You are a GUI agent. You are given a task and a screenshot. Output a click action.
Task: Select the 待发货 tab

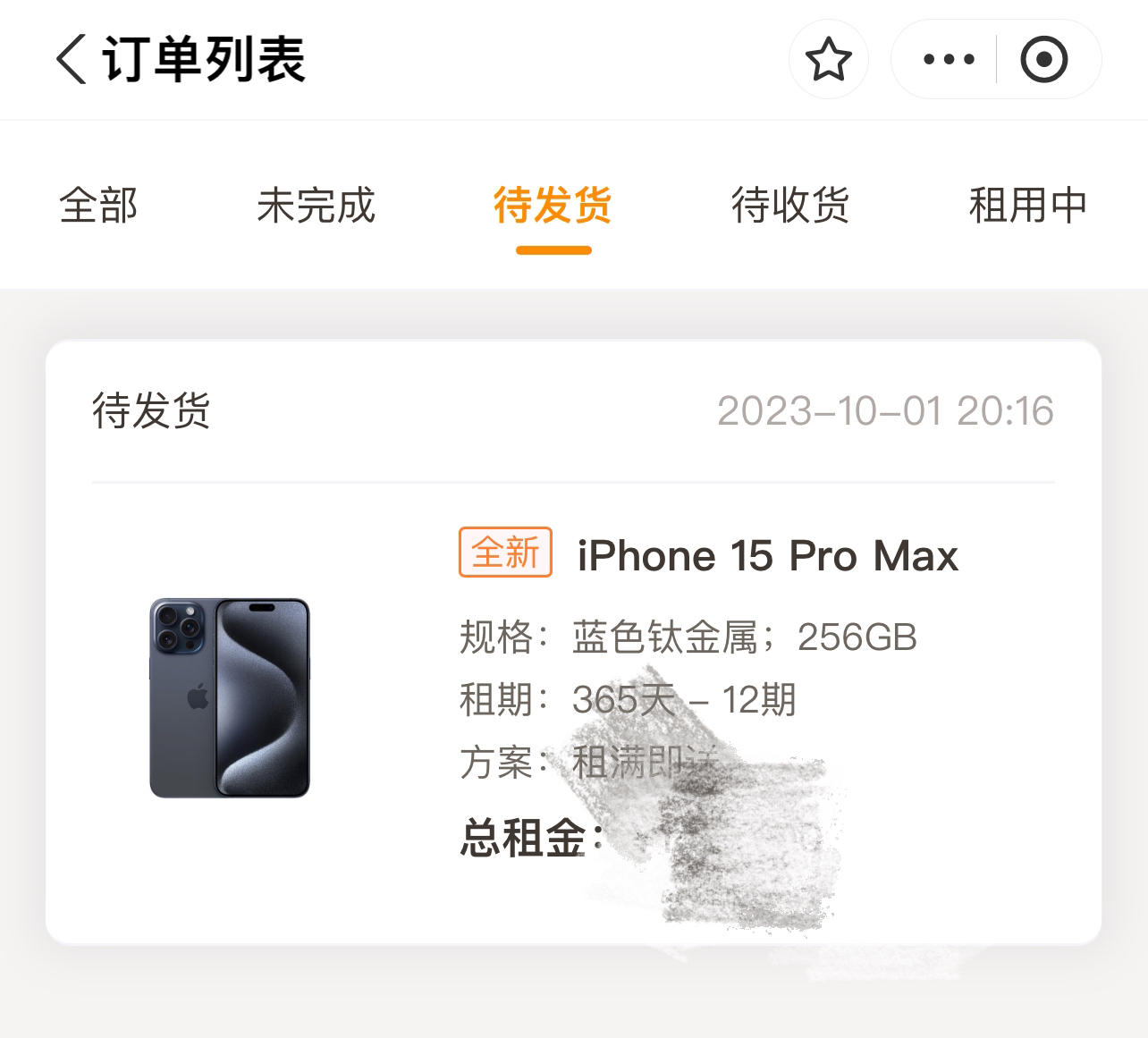pyautogui.click(x=553, y=205)
